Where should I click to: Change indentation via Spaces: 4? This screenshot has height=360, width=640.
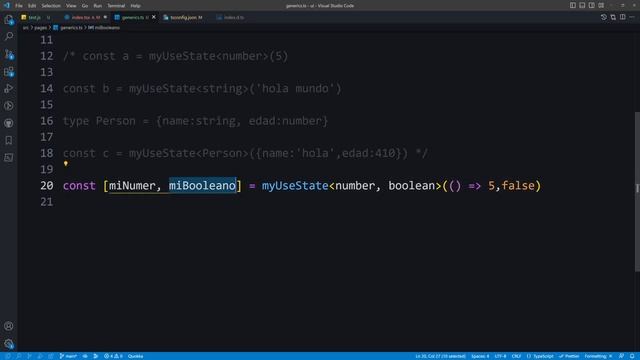click(480, 356)
